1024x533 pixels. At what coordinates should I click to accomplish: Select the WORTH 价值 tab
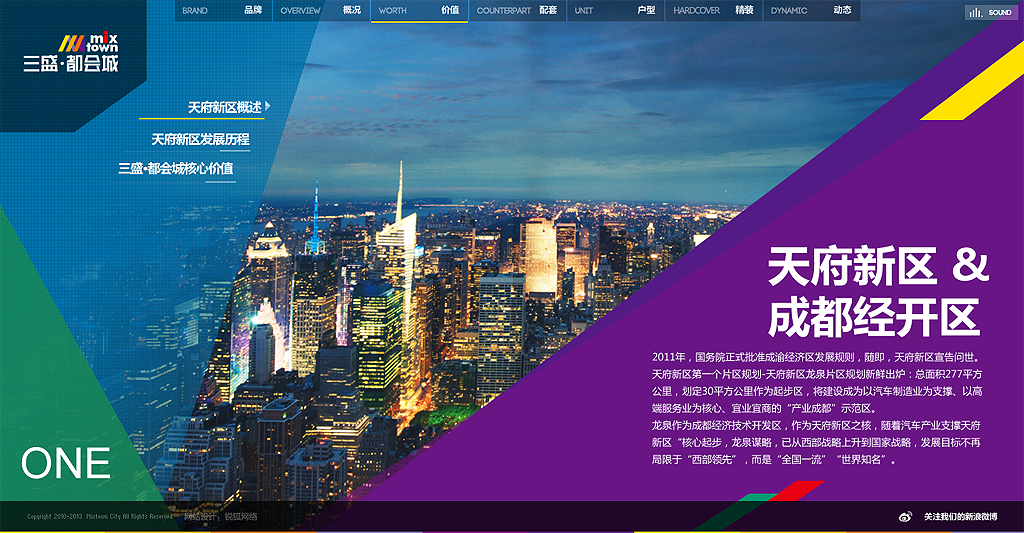(x=419, y=11)
